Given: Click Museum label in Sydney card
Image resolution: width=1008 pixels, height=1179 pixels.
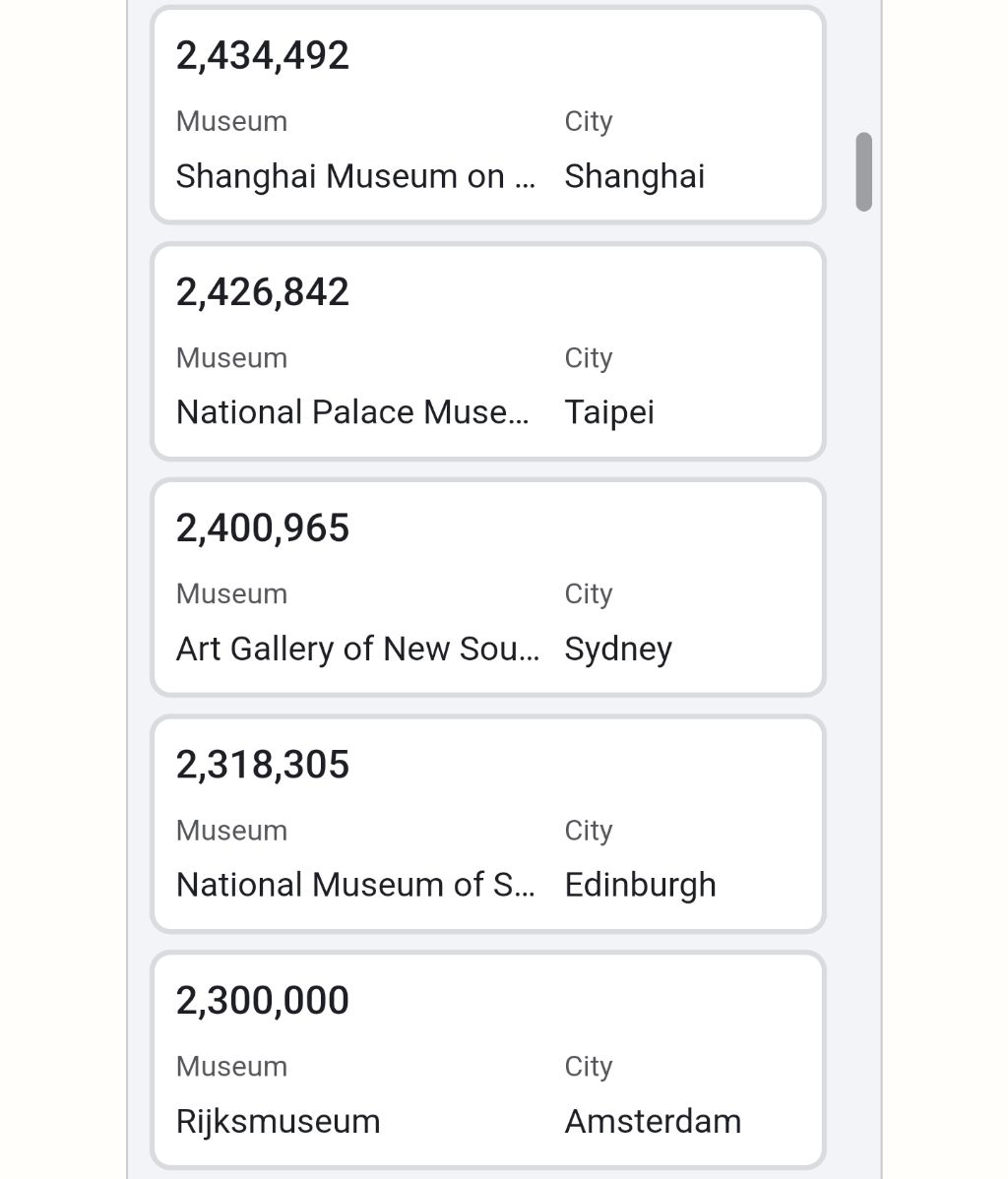Looking at the screenshot, I should coord(231,594).
